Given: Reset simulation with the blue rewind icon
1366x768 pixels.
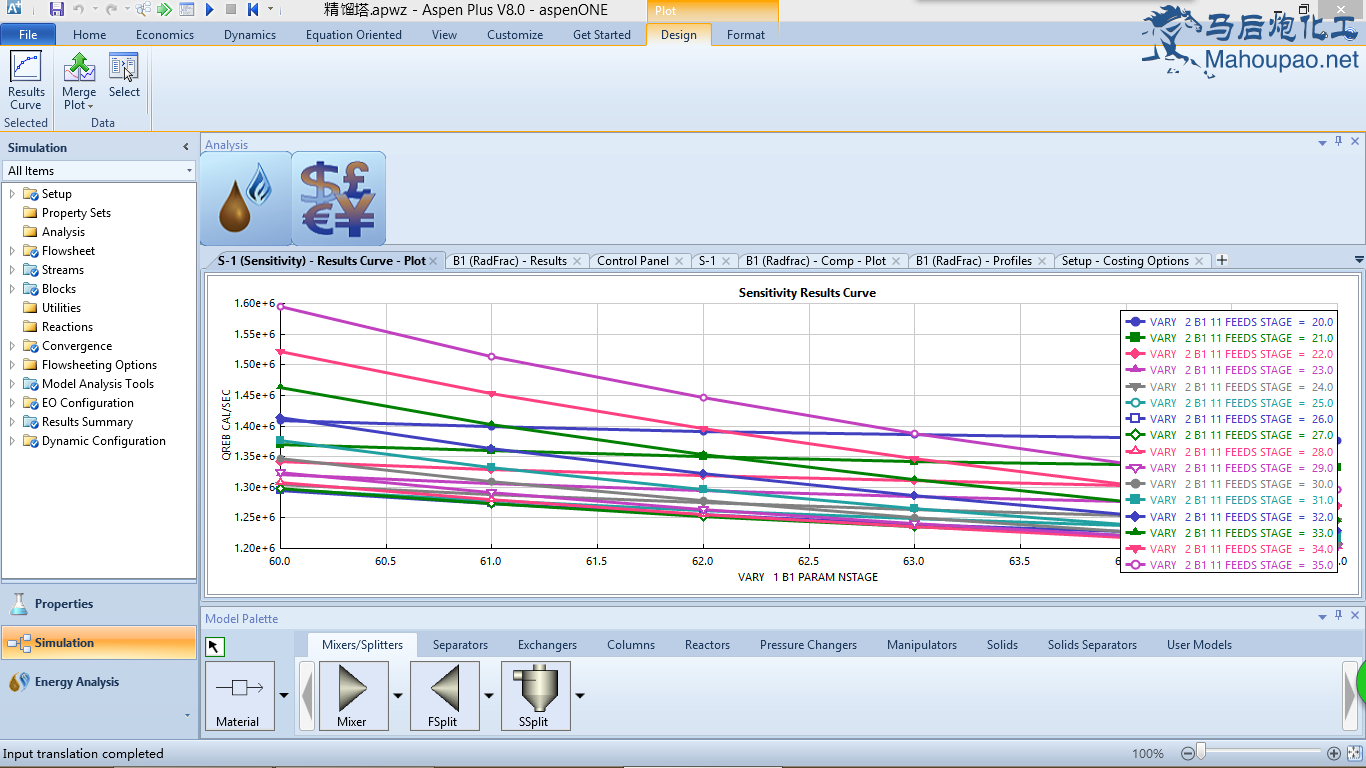Looking at the screenshot, I should click(x=253, y=10).
